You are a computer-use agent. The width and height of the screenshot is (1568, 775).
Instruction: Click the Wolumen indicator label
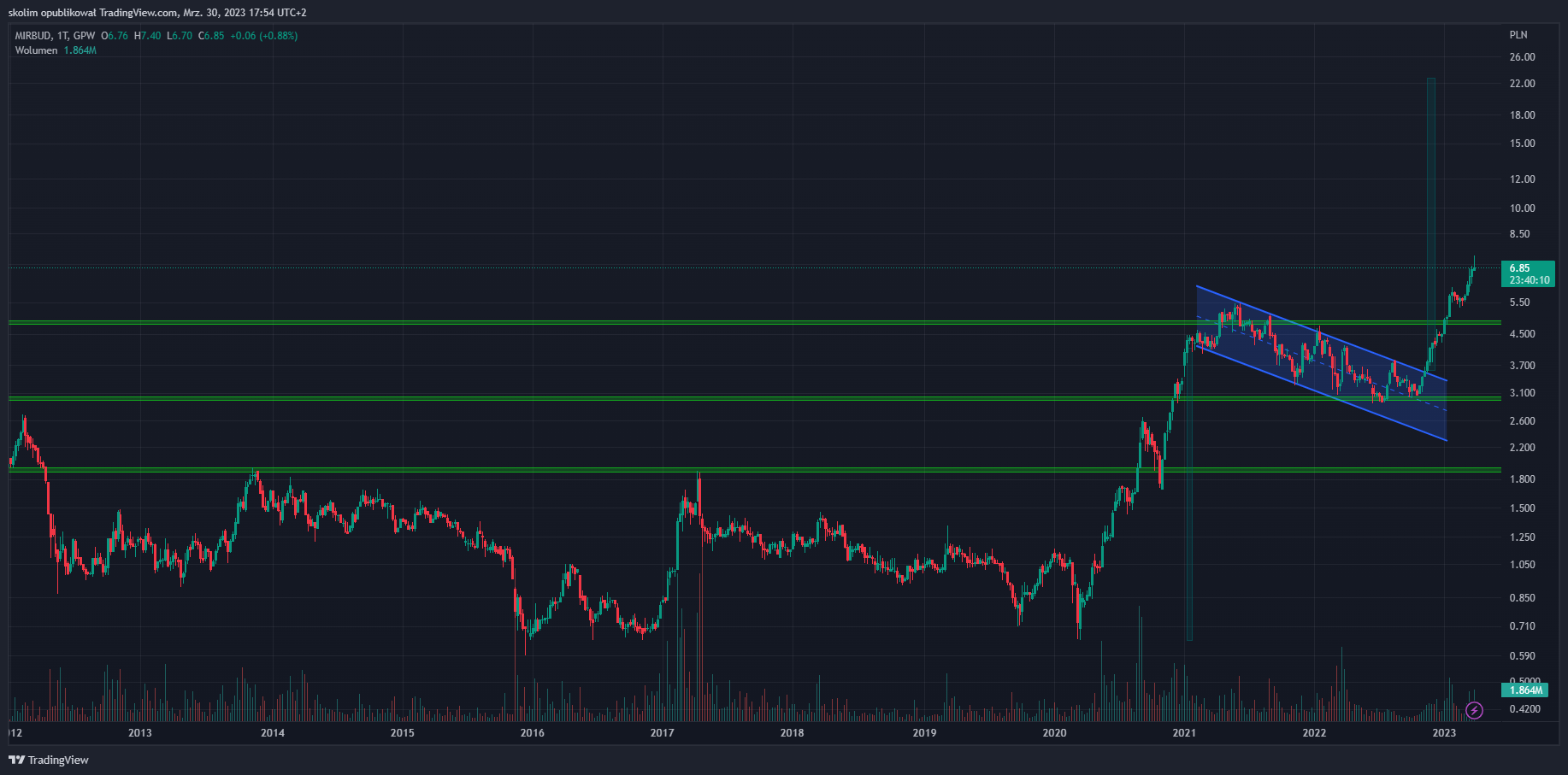click(36, 50)
